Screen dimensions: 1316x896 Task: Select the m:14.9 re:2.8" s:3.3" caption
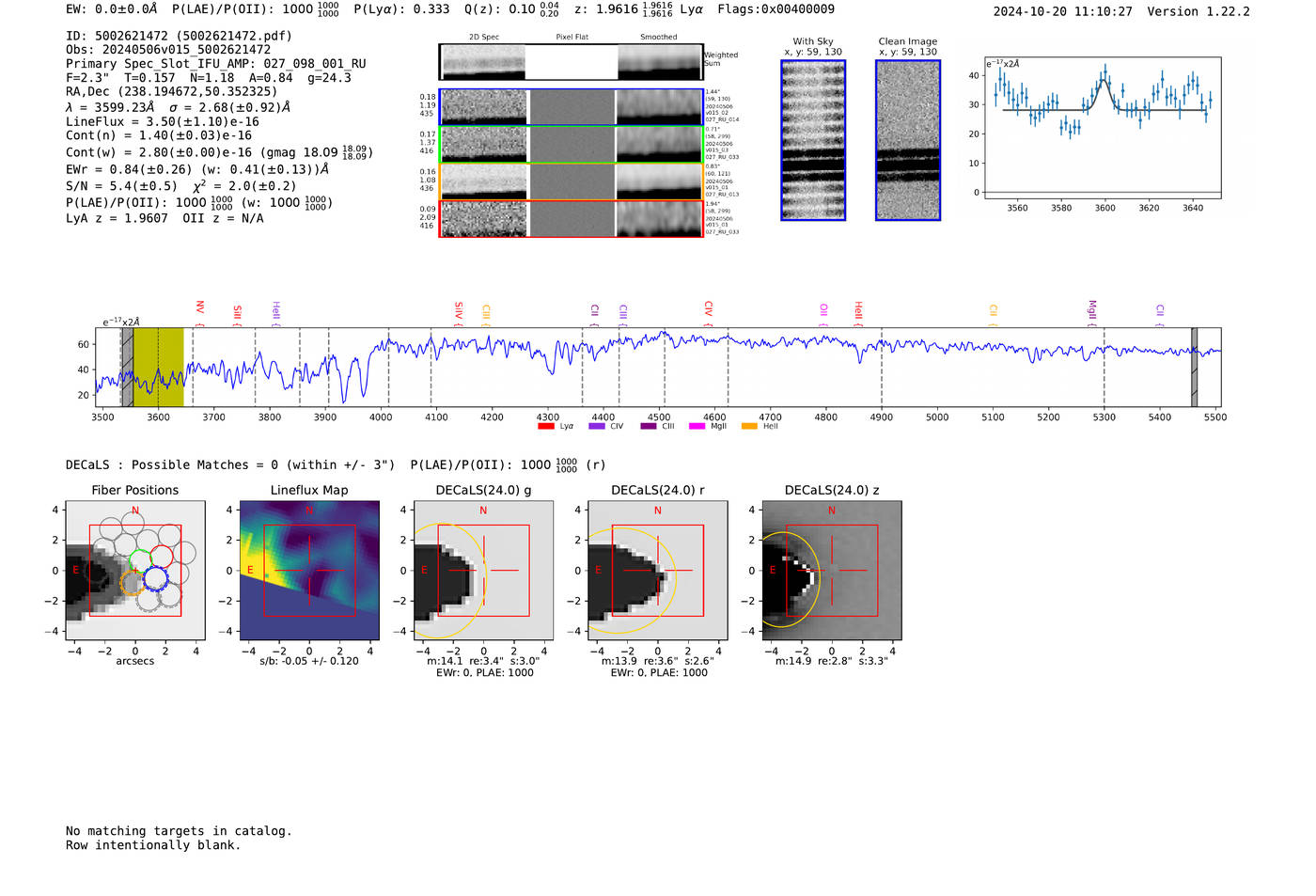point(832,661)
